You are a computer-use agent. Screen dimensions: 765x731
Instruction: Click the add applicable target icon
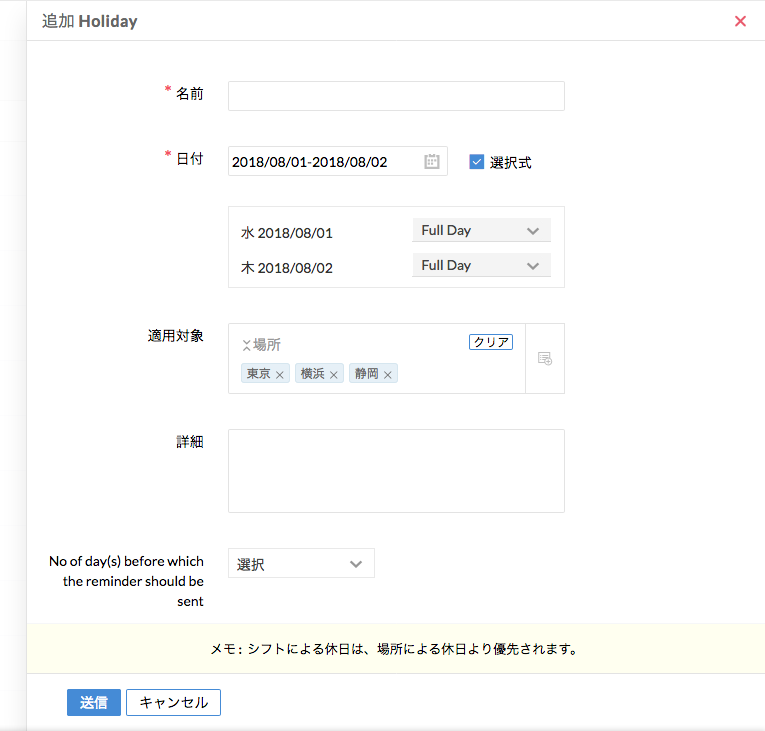click(545, 358)
